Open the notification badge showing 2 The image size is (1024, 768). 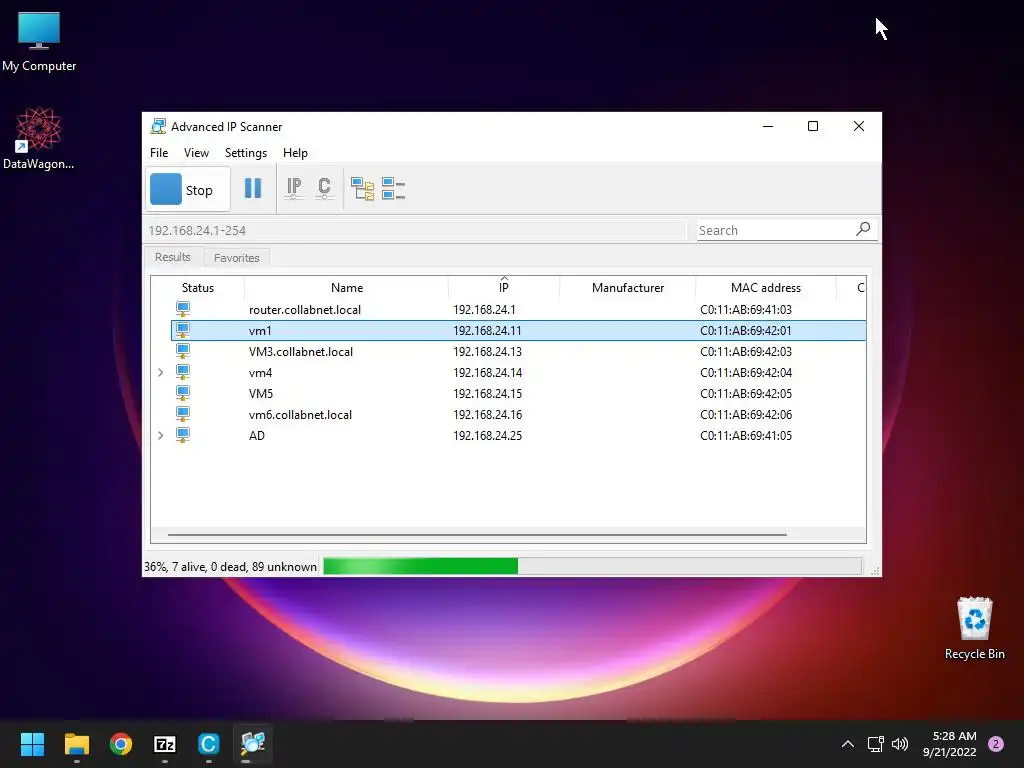(x=996, y=744)
